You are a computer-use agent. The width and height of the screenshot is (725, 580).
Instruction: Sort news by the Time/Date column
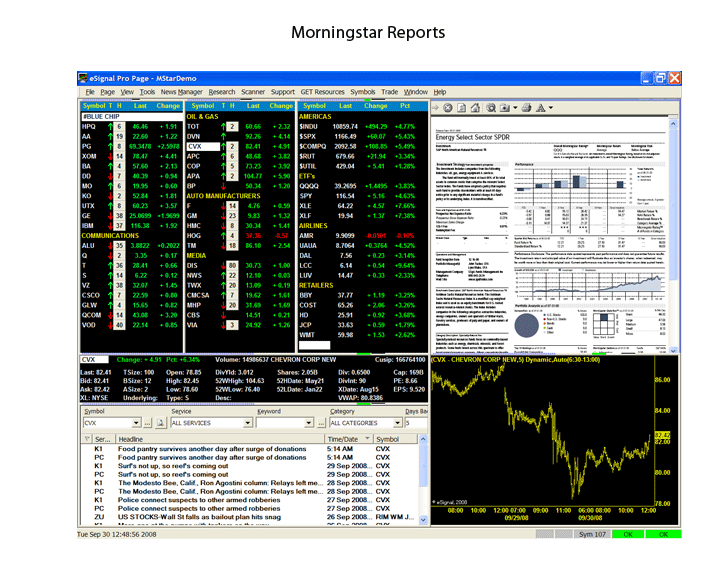pyautogui.click(x=349, y=439)
